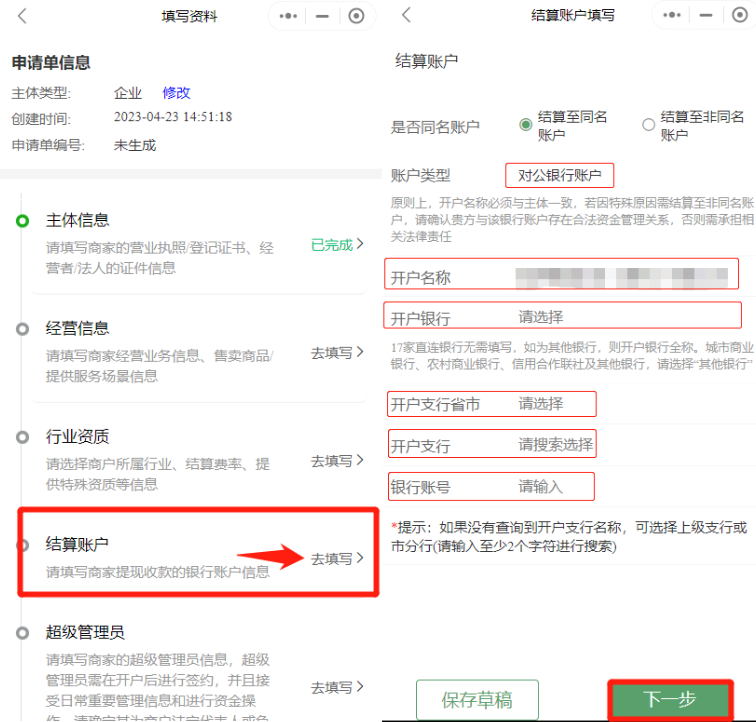Minimize the 结算账户填写 mini program
The image size is (756, 722).
pyautogui.click(x=706, y=15)
